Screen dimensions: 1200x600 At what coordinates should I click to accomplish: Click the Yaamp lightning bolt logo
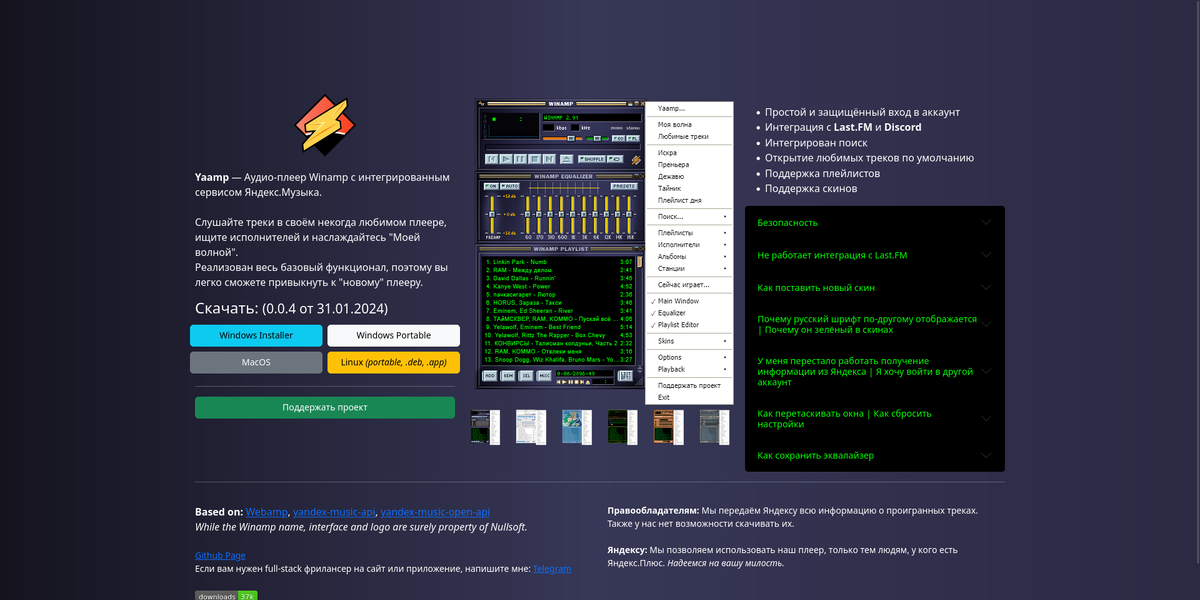[x=324, y=126]
